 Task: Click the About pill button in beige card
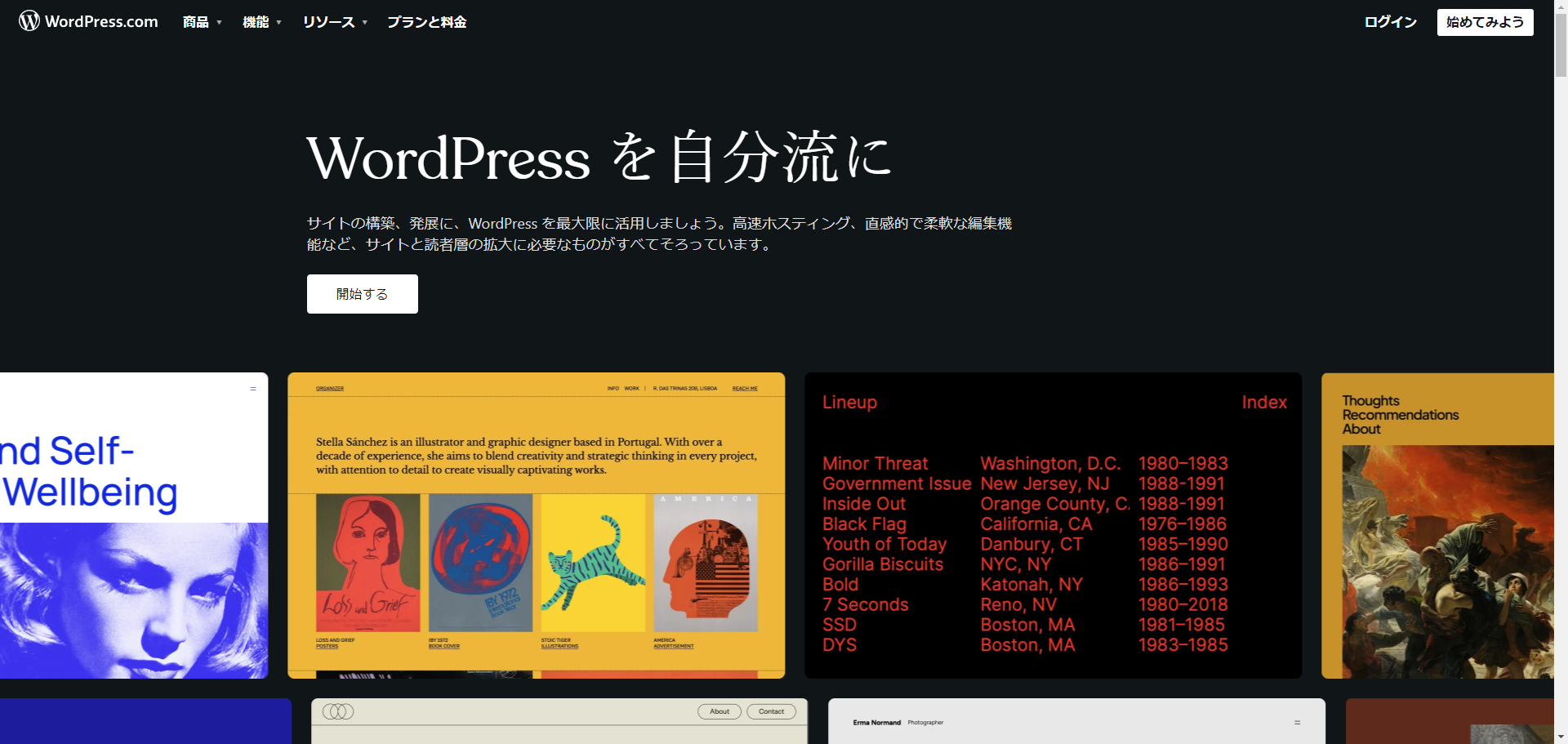click(x=719, y=711)
